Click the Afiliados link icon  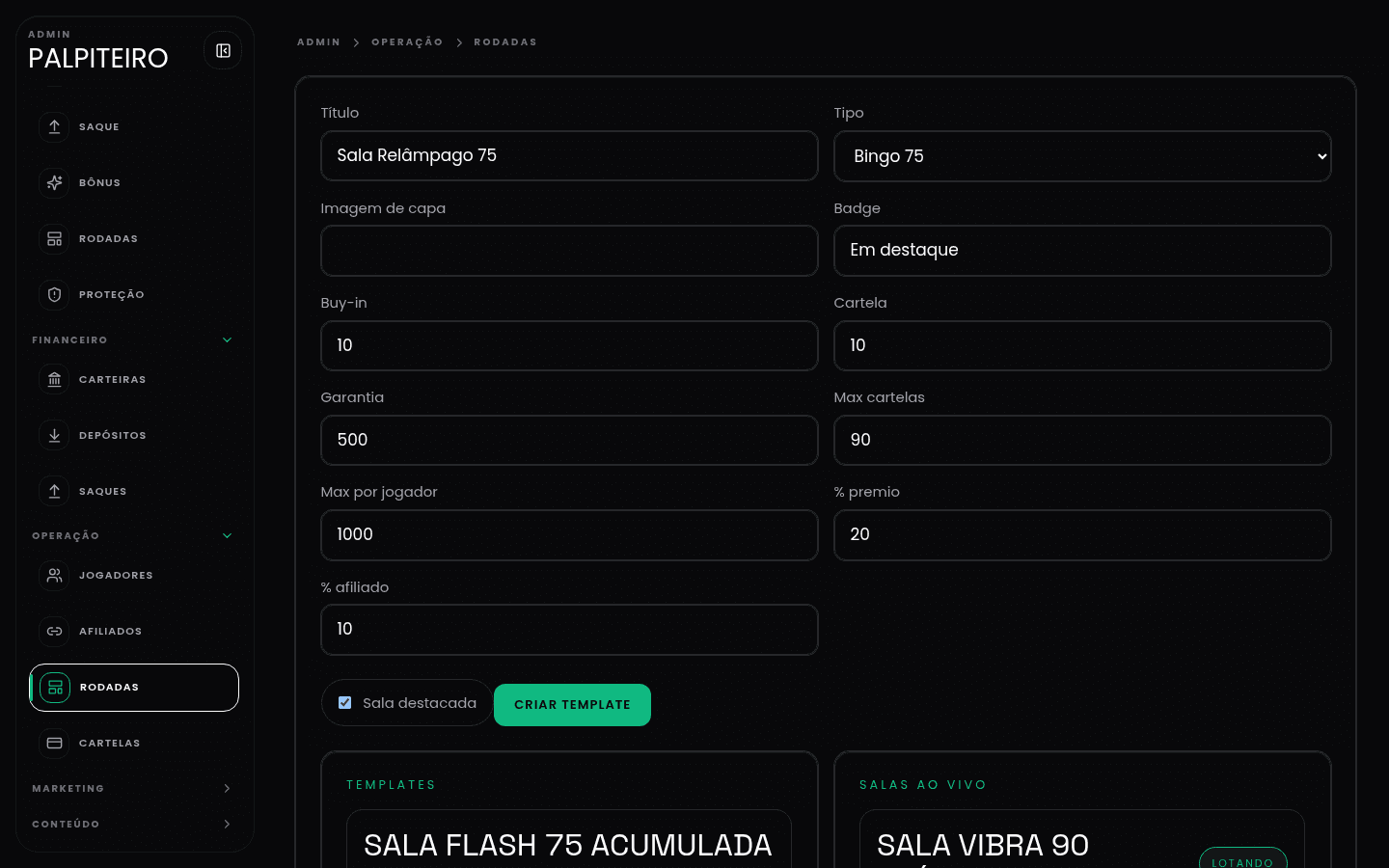(55, 632)
